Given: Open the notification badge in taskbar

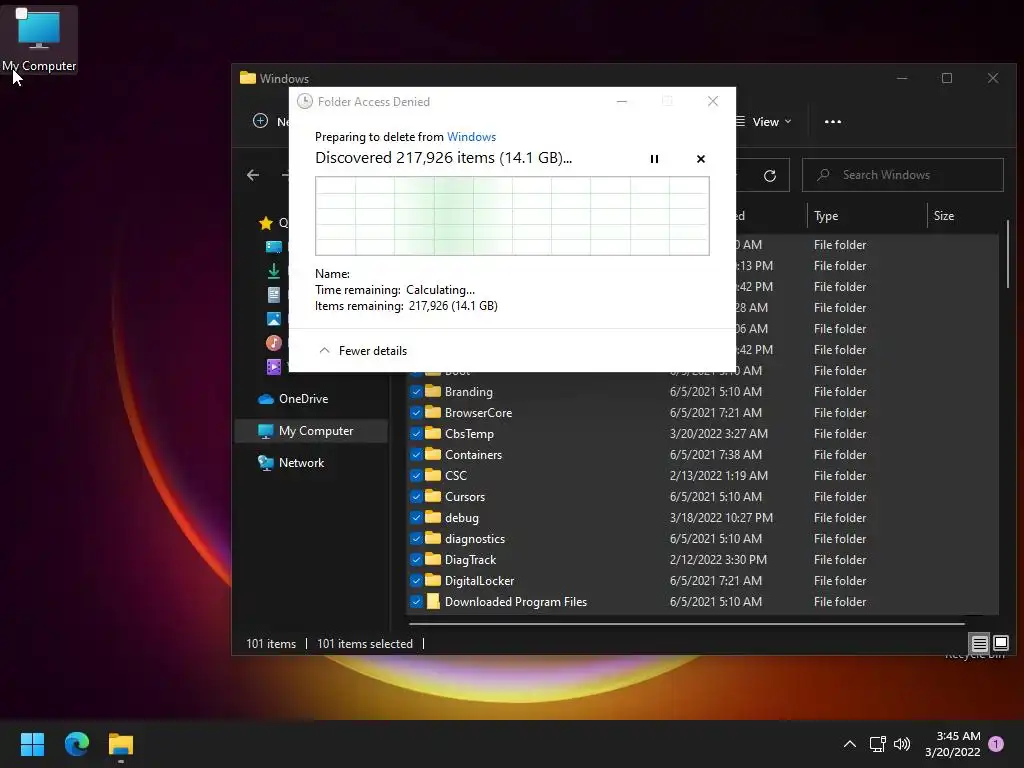Looking at the screenshot, I should coord(996,744).
